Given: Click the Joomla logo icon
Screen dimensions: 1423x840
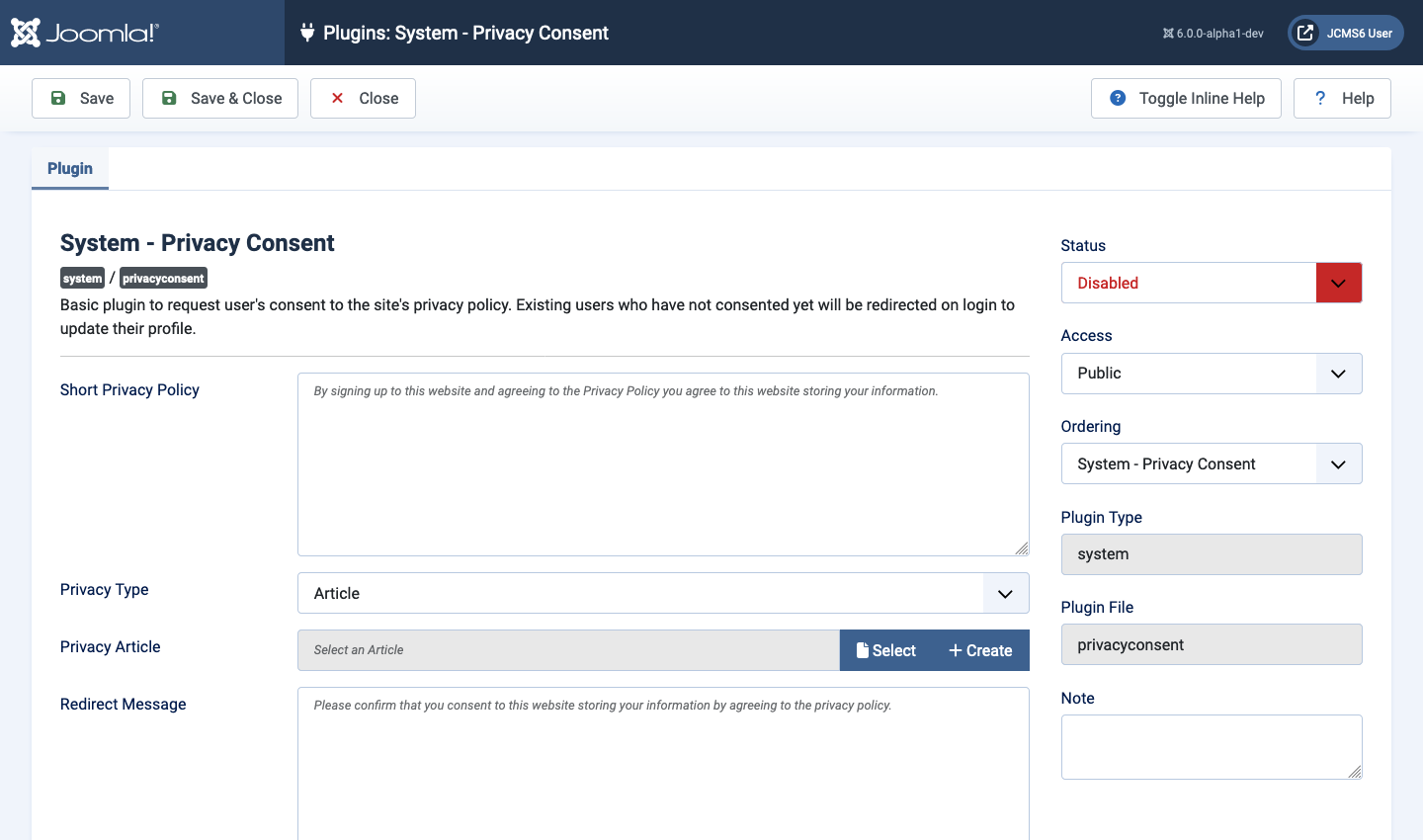Looking at the screenshot, I should [26, 32].
